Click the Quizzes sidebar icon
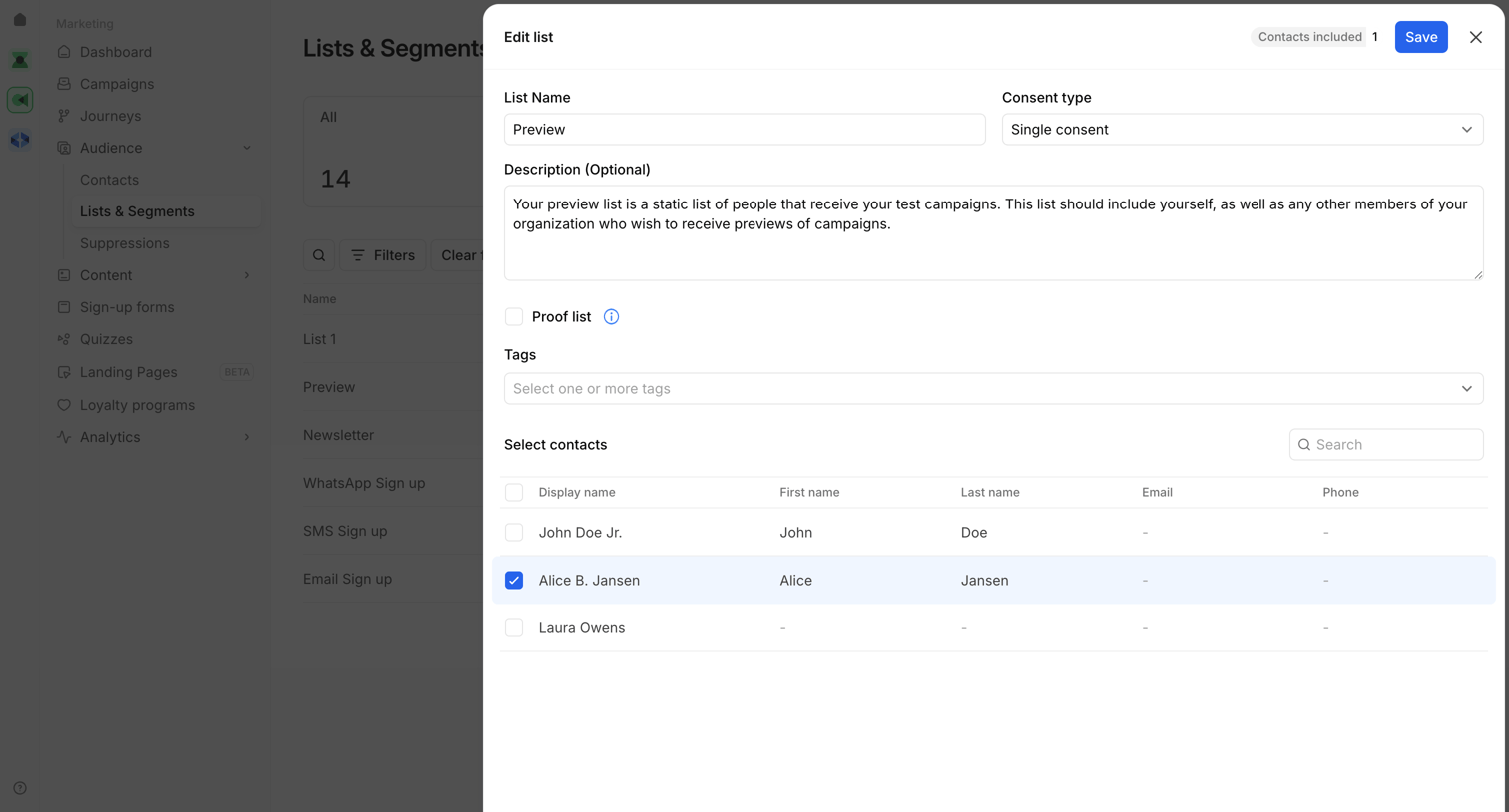The width and height of the screenshot is (1509, 812). point(64,339)
